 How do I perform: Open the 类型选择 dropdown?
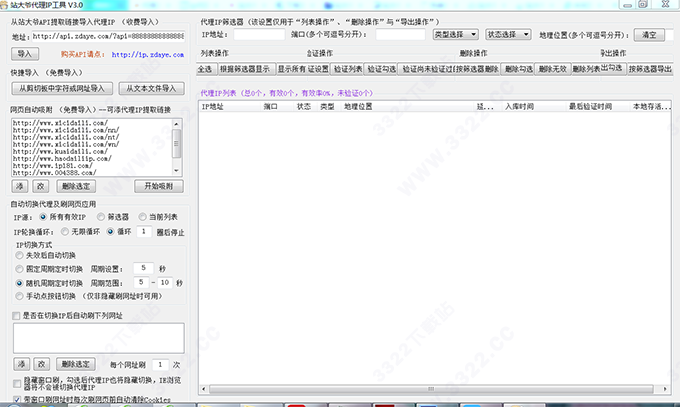[x=455, y=34]
